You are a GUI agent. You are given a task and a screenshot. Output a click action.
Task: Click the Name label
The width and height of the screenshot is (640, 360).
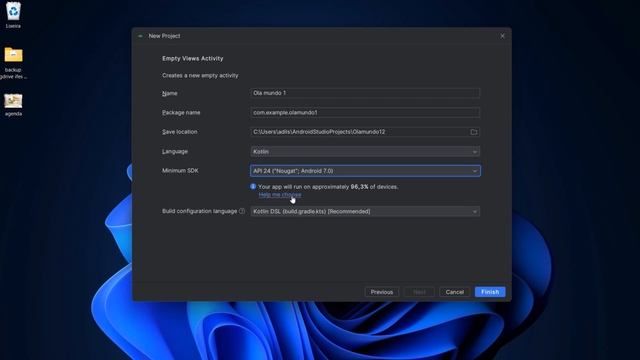pos(169,93)
